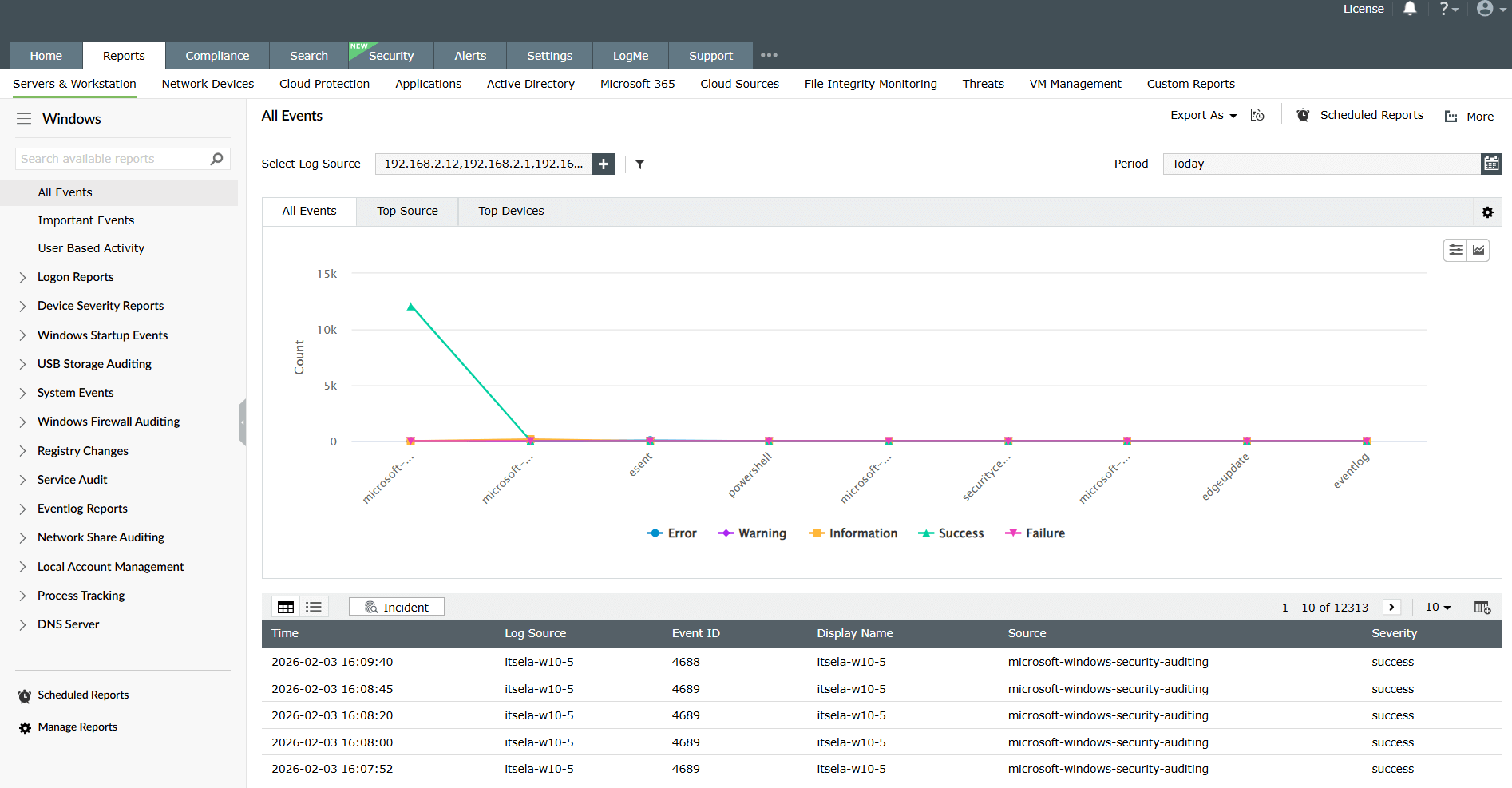The height and width of the screenshot is (788, 1512).
Task: Click the search magnifier in reports search
Action: point(216,159)
